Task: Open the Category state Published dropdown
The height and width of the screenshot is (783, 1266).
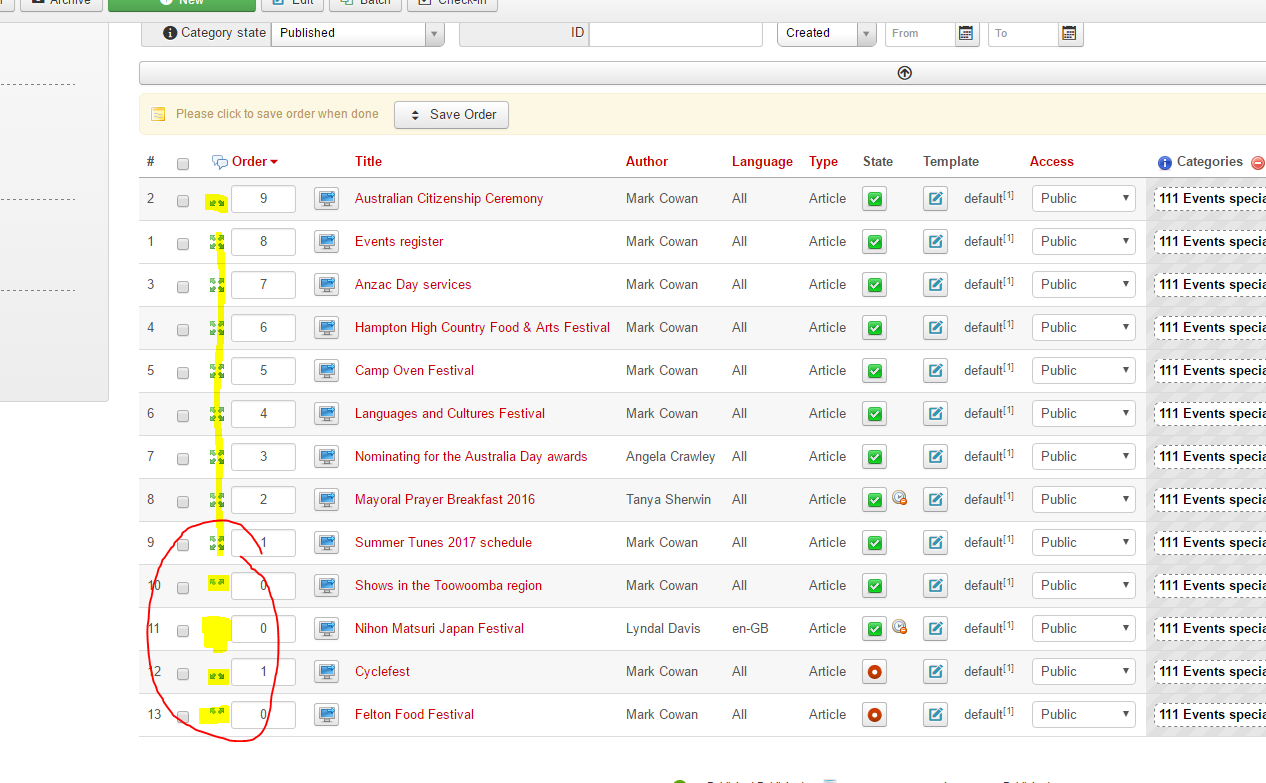Action: [357, 33]
